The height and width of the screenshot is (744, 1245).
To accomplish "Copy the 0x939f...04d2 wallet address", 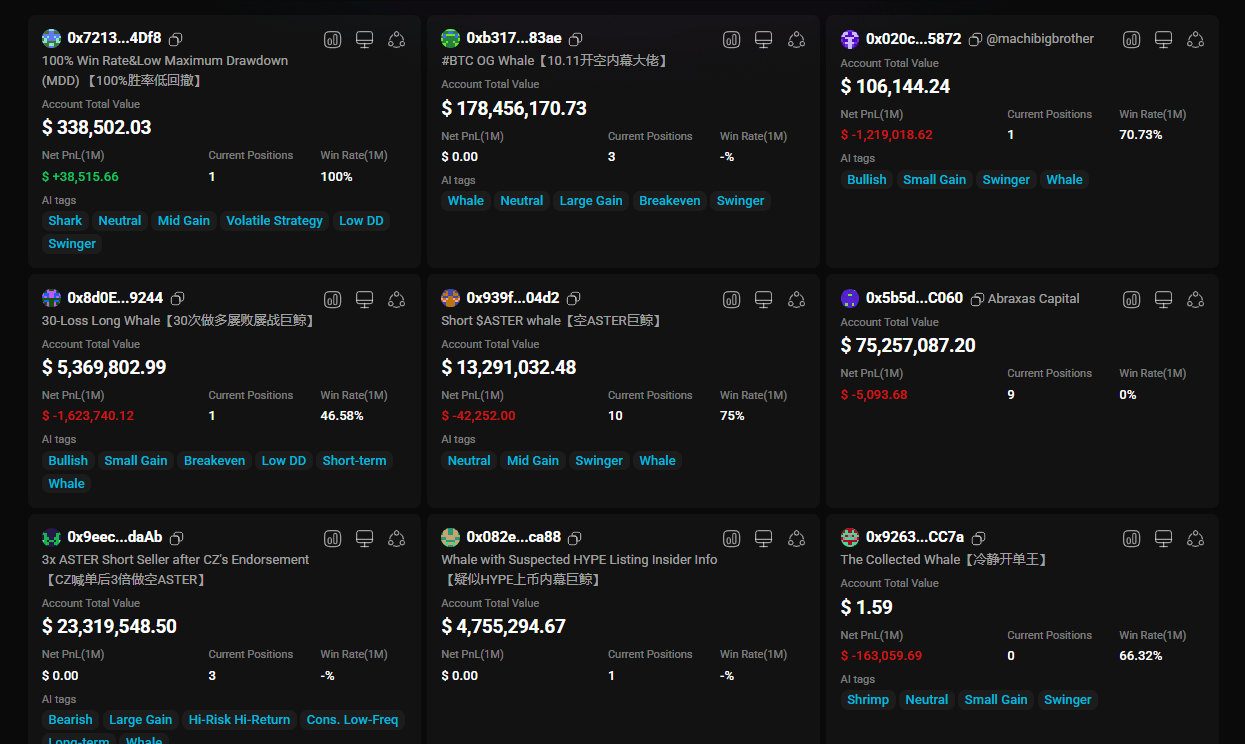I will coord(574,298).
